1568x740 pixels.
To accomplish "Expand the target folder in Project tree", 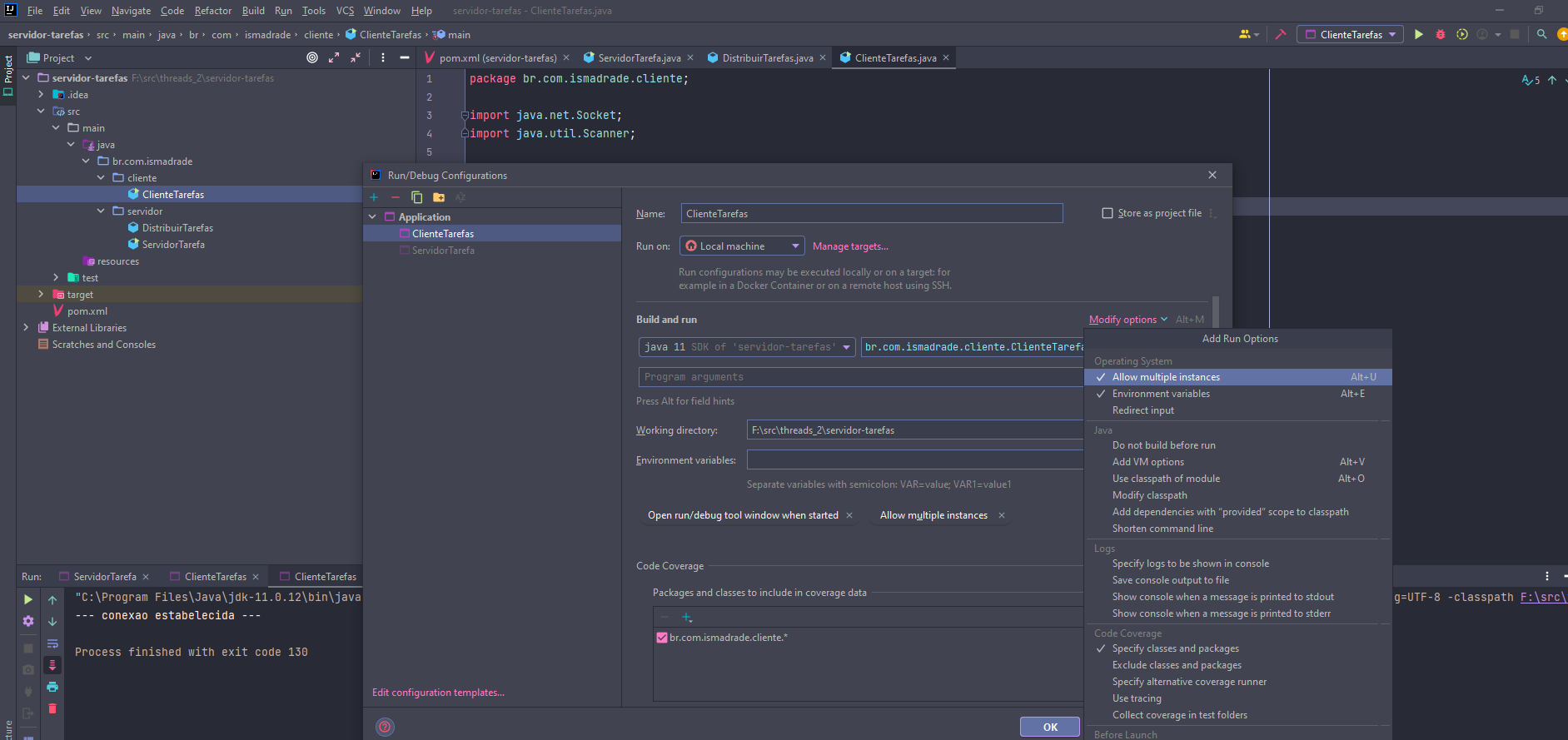I will [41, 295].
